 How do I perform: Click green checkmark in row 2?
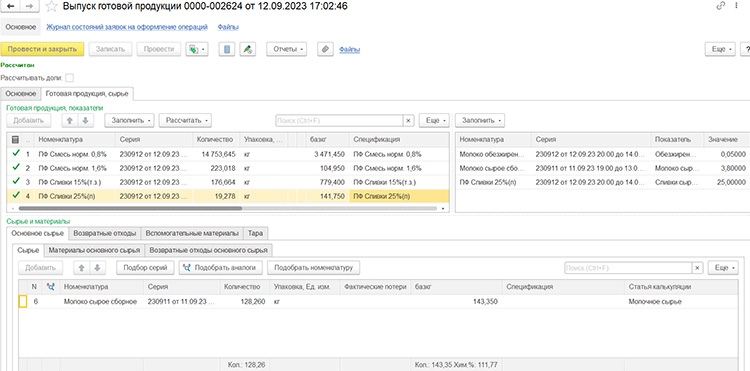click(x=16, y=168)
